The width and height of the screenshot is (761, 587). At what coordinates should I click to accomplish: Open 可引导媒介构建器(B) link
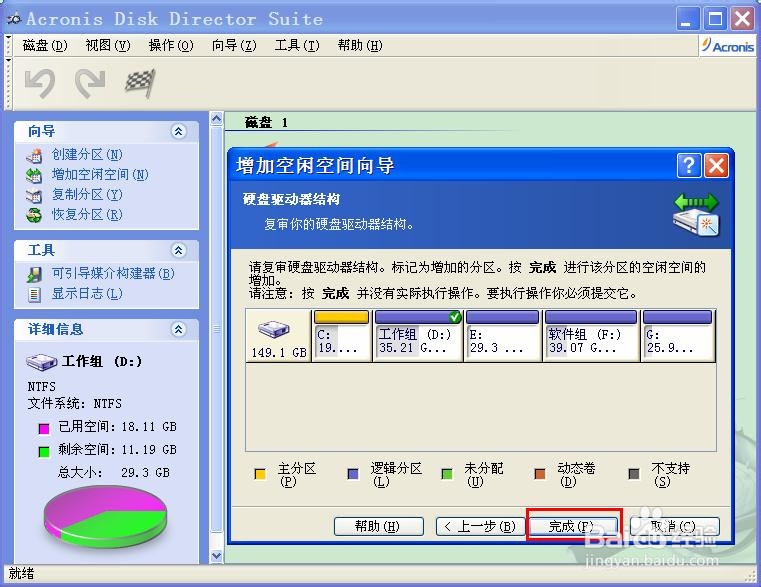point(113,274)
